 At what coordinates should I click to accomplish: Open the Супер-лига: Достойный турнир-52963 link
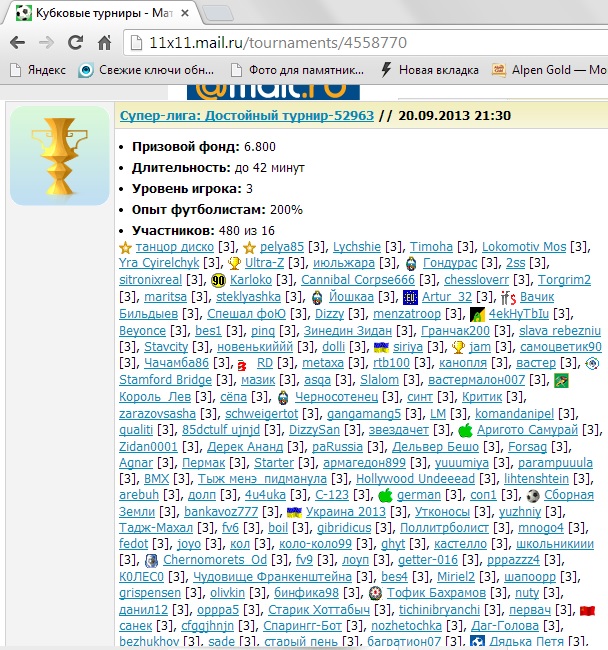click(x=246, y=116)
